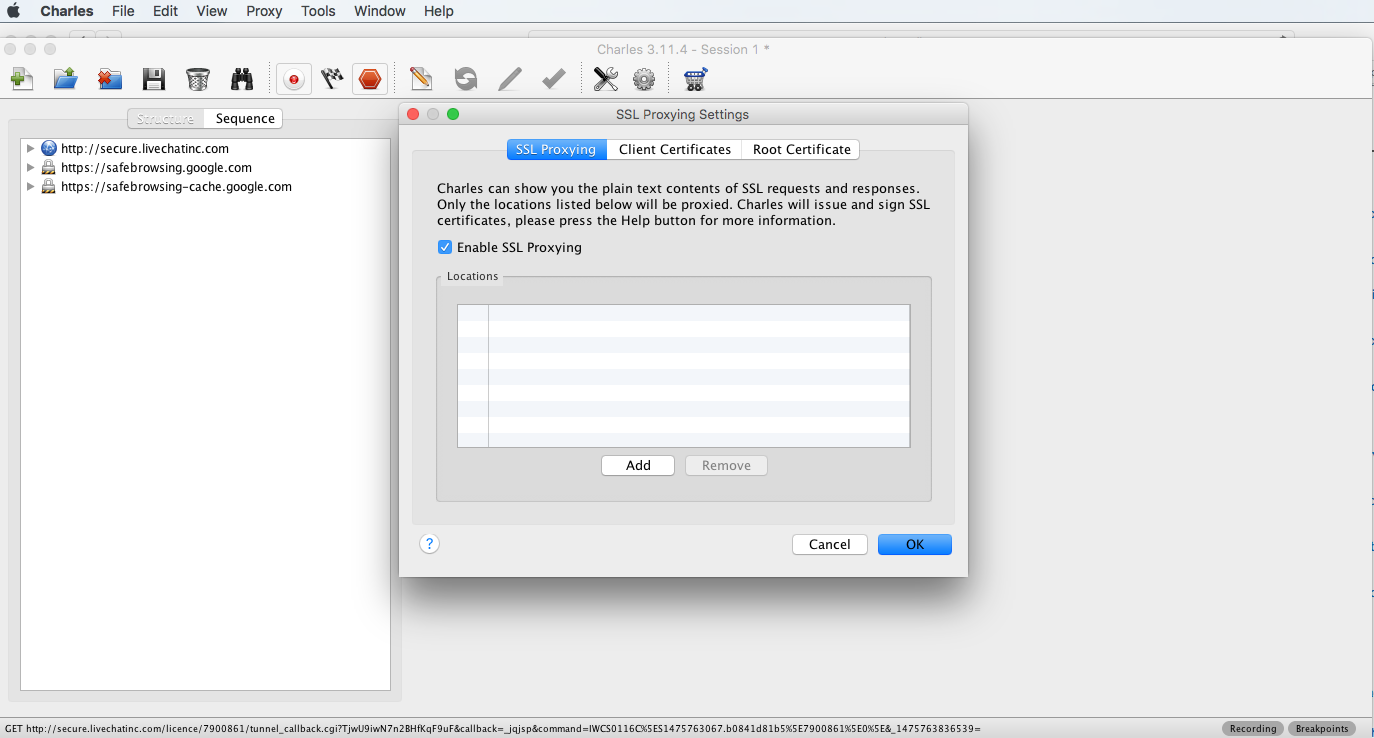Select the Sequence view tab
The height and width of the screenshot is (738, 1374).
pyautogui.click(x=245, y=118)
